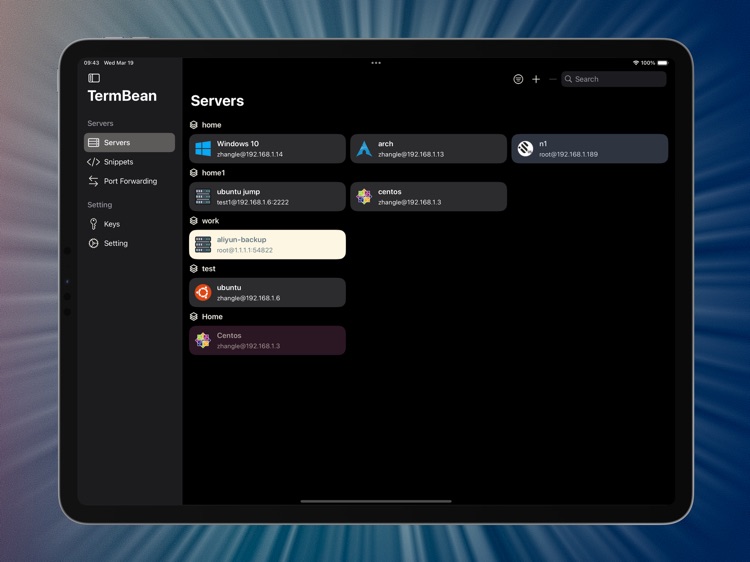Open the filter menu icon
Screen dimensions: 750x562
(518, 79)
